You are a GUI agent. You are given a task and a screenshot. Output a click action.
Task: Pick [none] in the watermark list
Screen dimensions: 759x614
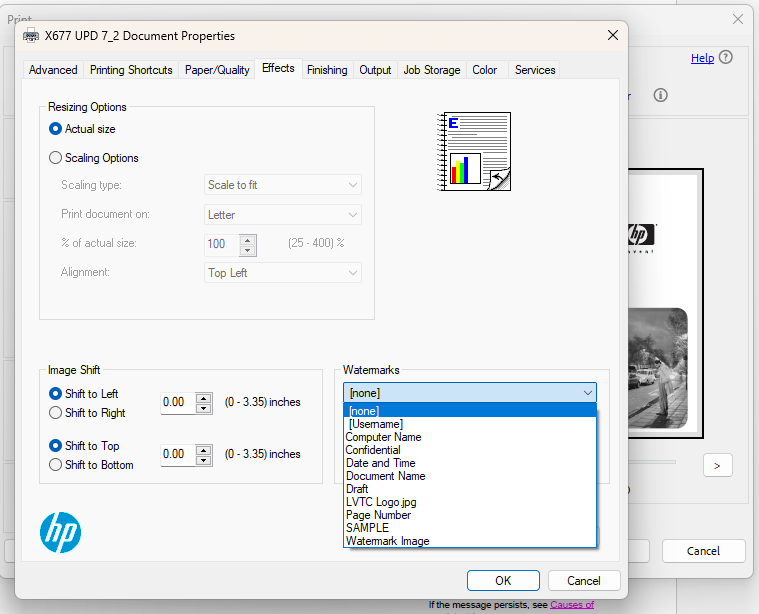[x=470, y=411]
